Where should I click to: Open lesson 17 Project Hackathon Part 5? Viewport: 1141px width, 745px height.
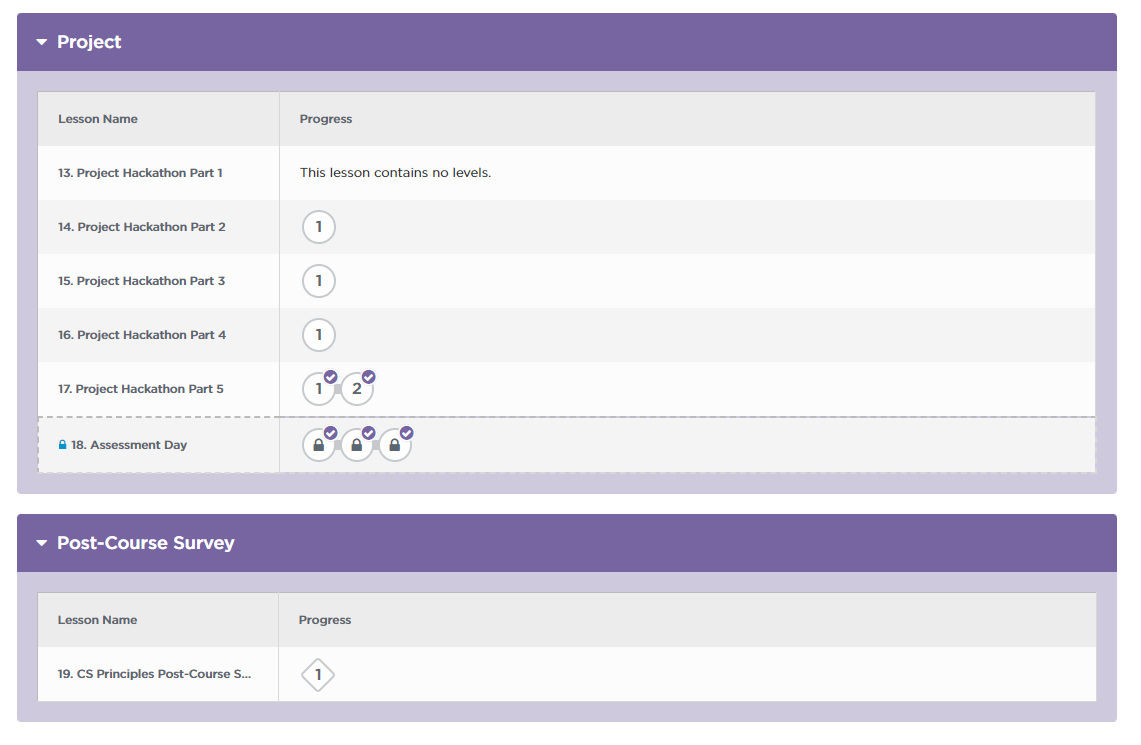[141, 389]
